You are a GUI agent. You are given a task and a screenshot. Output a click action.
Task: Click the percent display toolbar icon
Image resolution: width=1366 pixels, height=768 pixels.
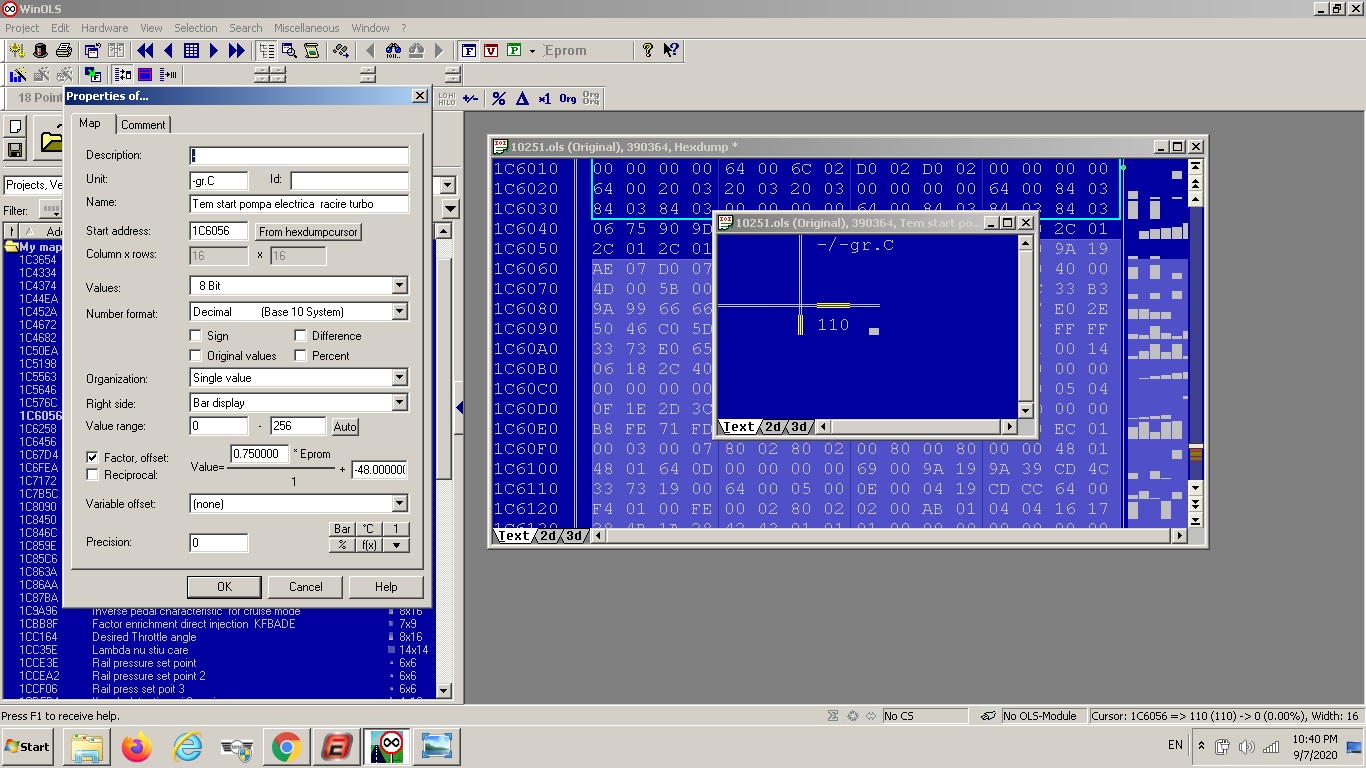[499, 98]
